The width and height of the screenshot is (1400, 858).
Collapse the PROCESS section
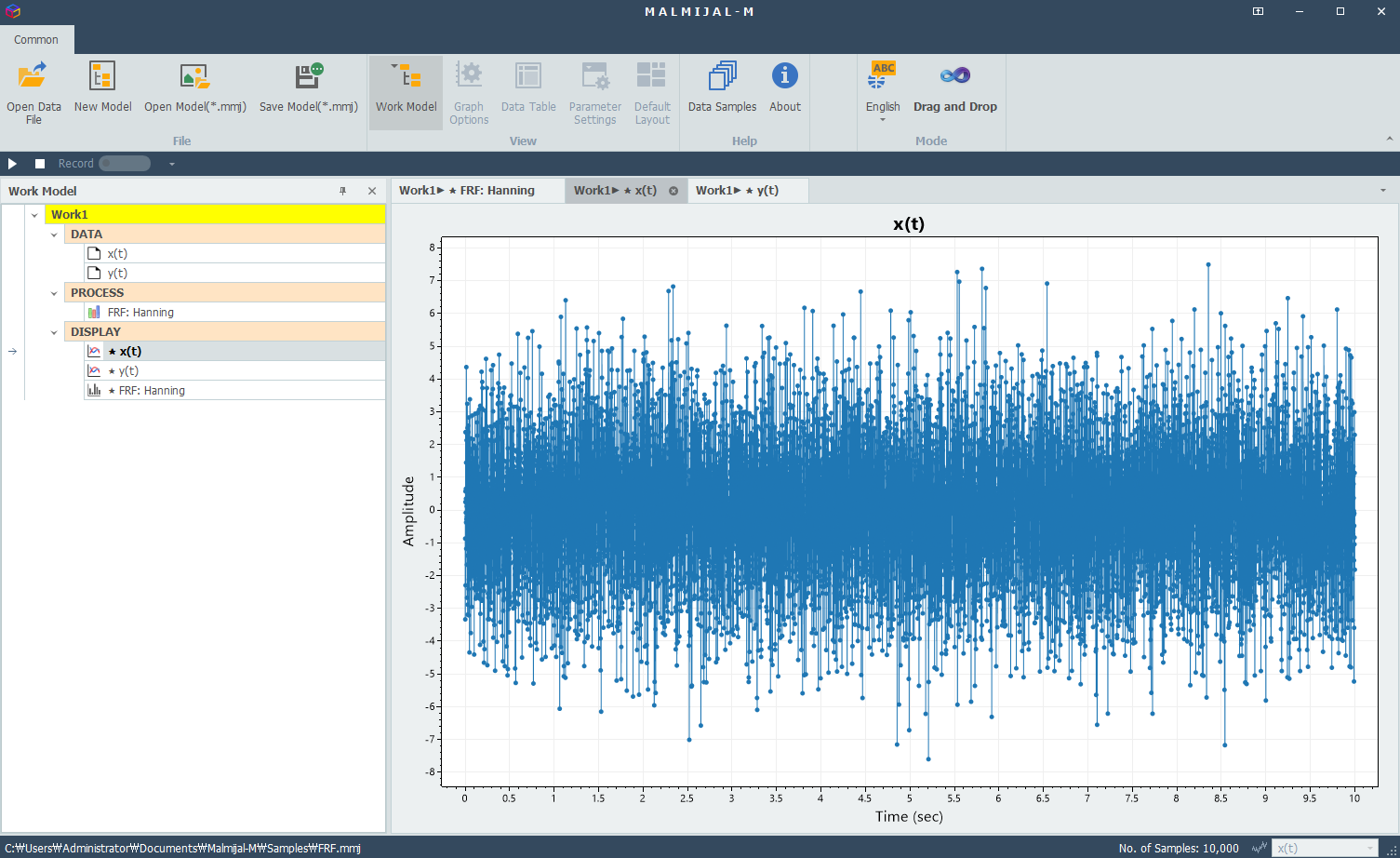54,293
